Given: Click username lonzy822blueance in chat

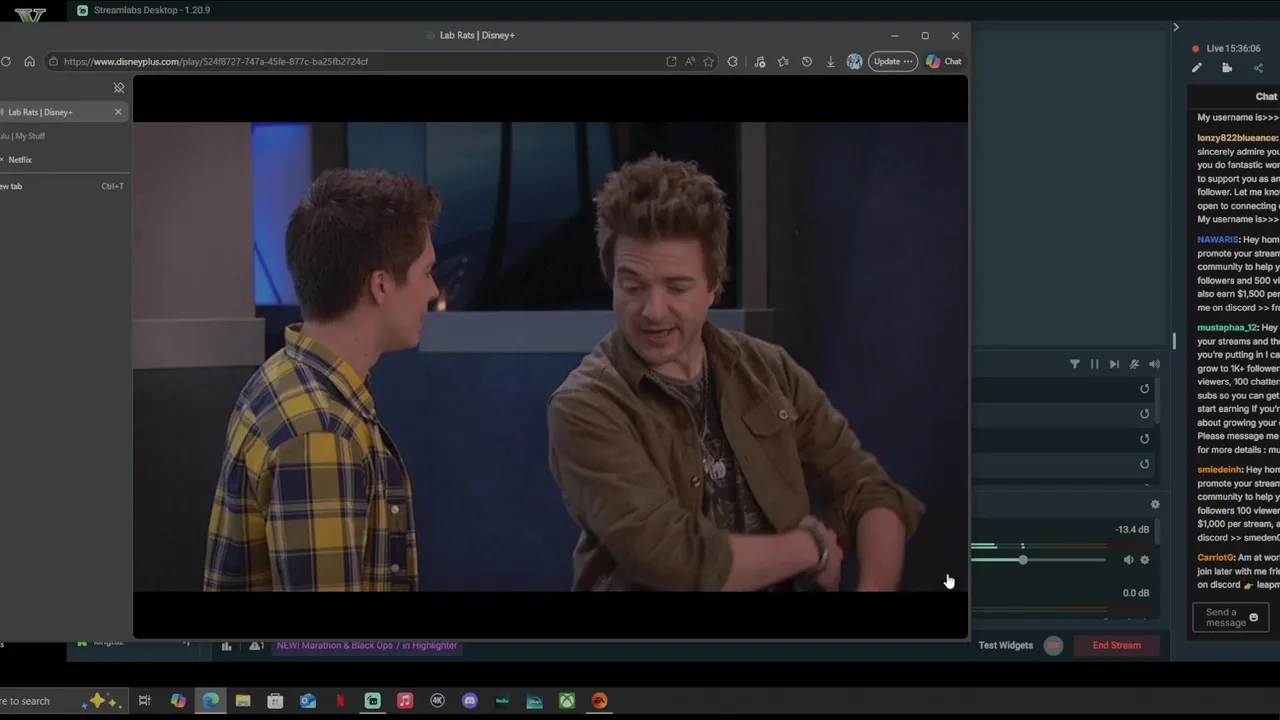Looking at the screenshot, I should click(x=1237, y=138).
